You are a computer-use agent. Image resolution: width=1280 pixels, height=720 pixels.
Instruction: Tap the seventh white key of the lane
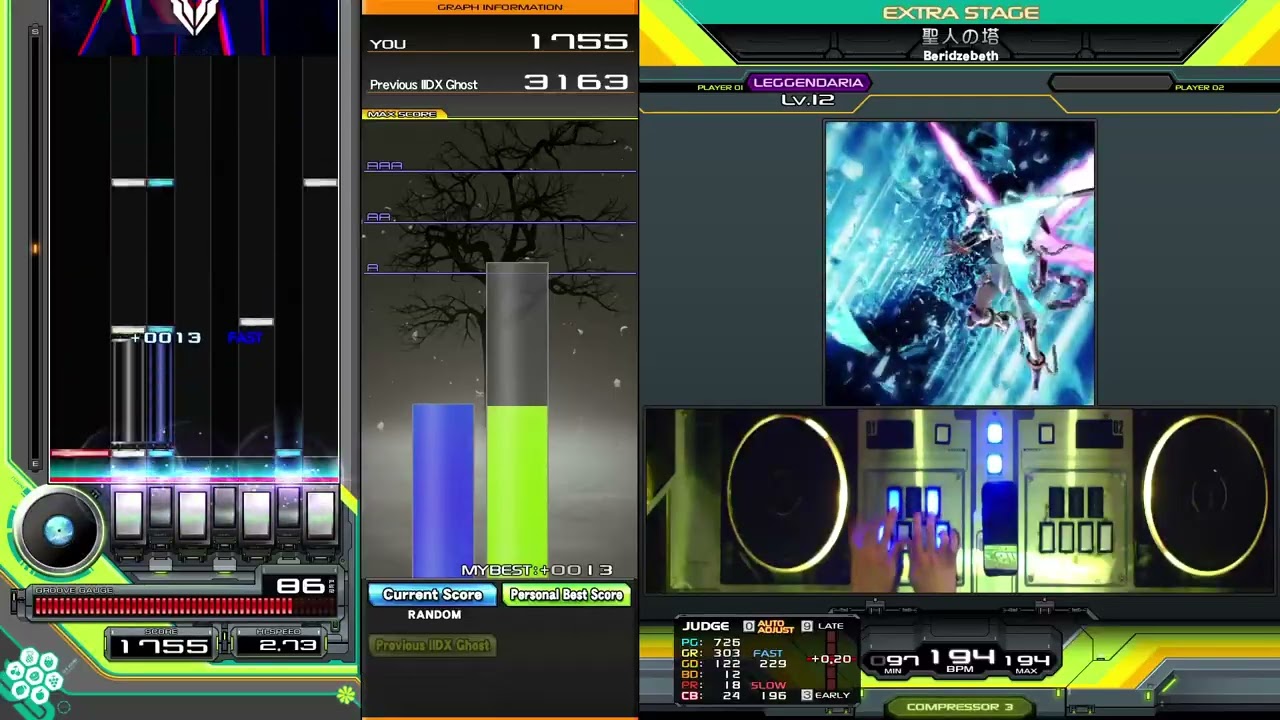[x=321, y=513]
